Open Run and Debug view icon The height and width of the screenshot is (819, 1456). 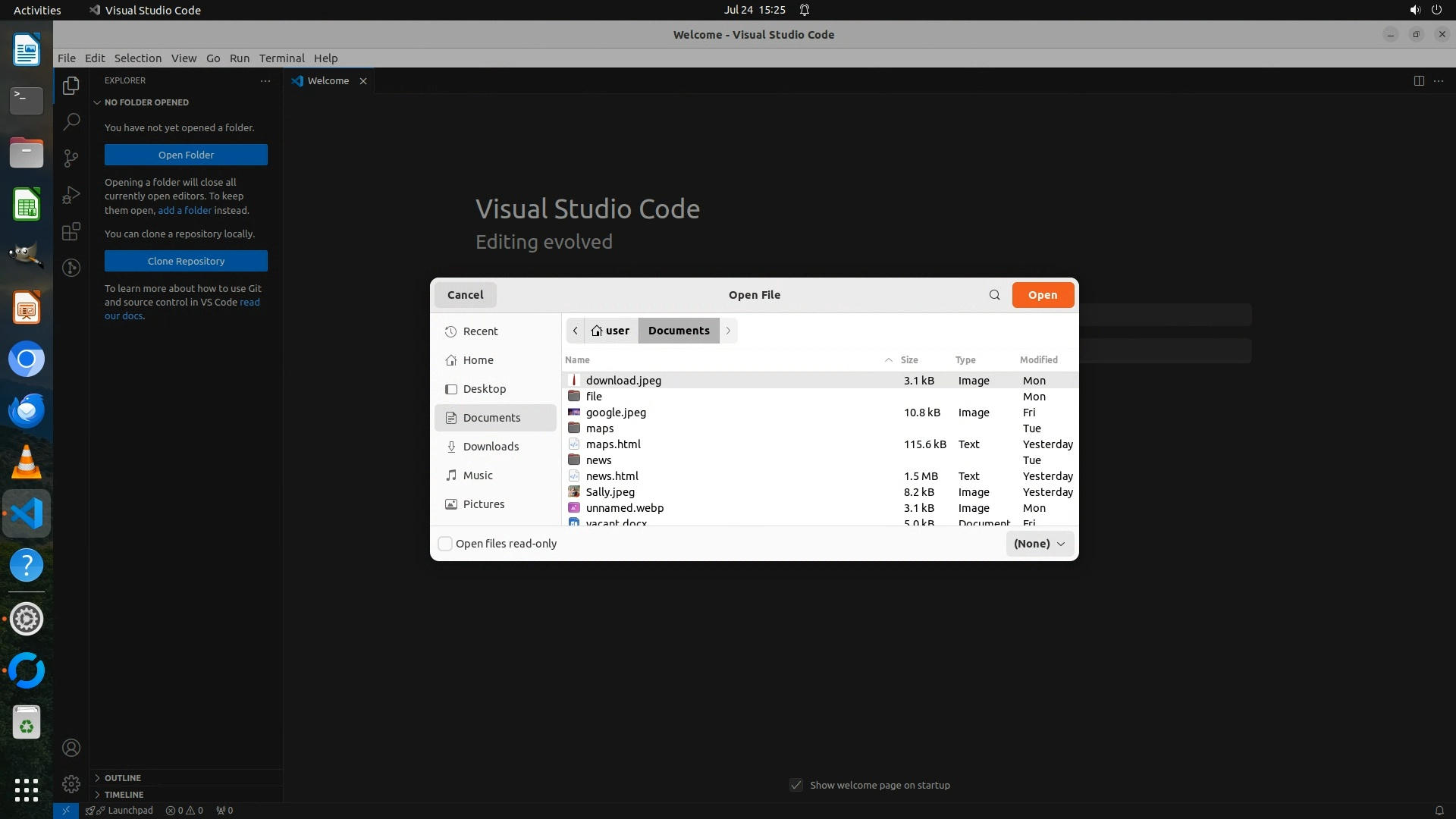click(71, 195)
